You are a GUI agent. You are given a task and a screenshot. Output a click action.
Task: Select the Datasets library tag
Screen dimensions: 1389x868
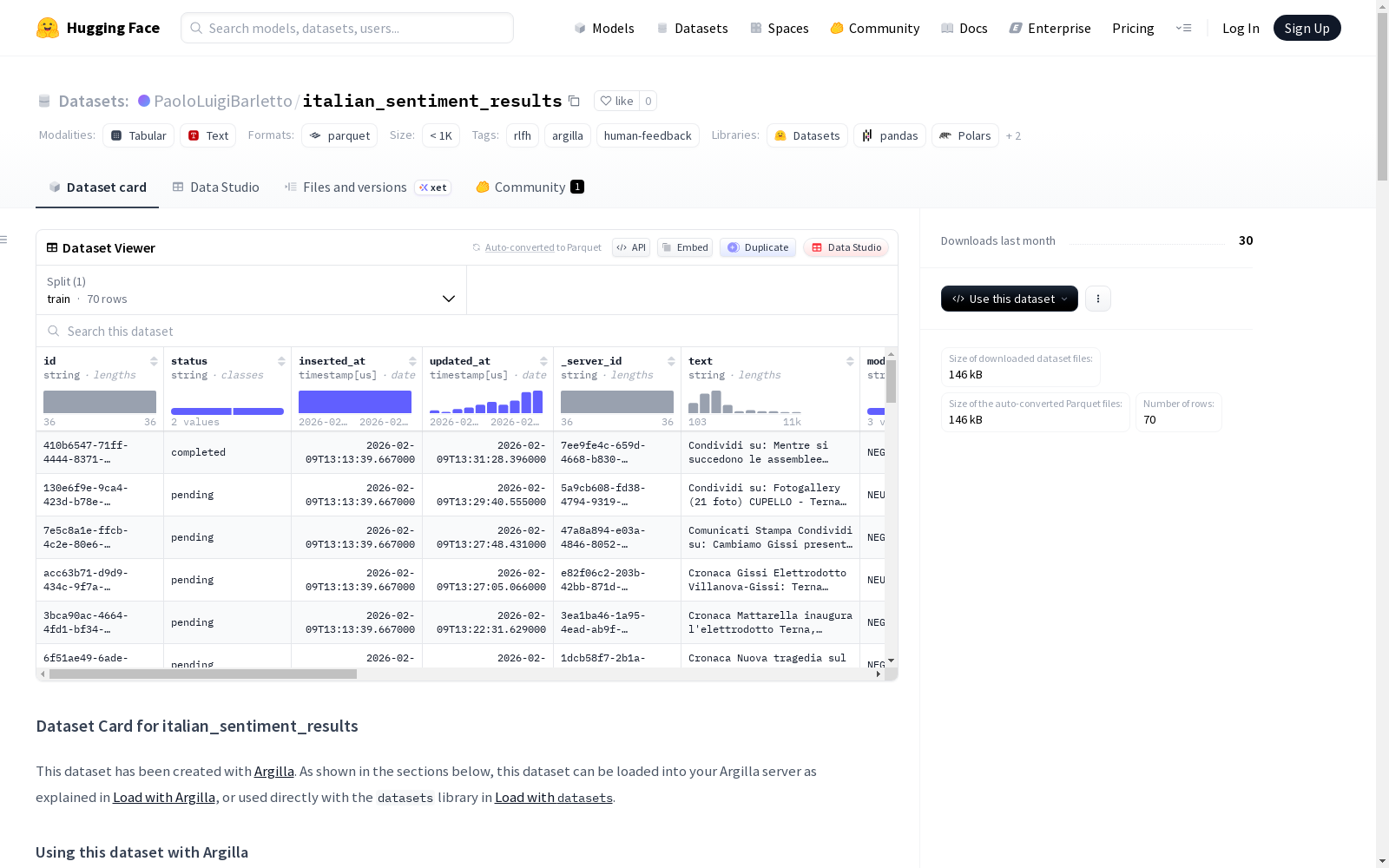pos(807,135)
